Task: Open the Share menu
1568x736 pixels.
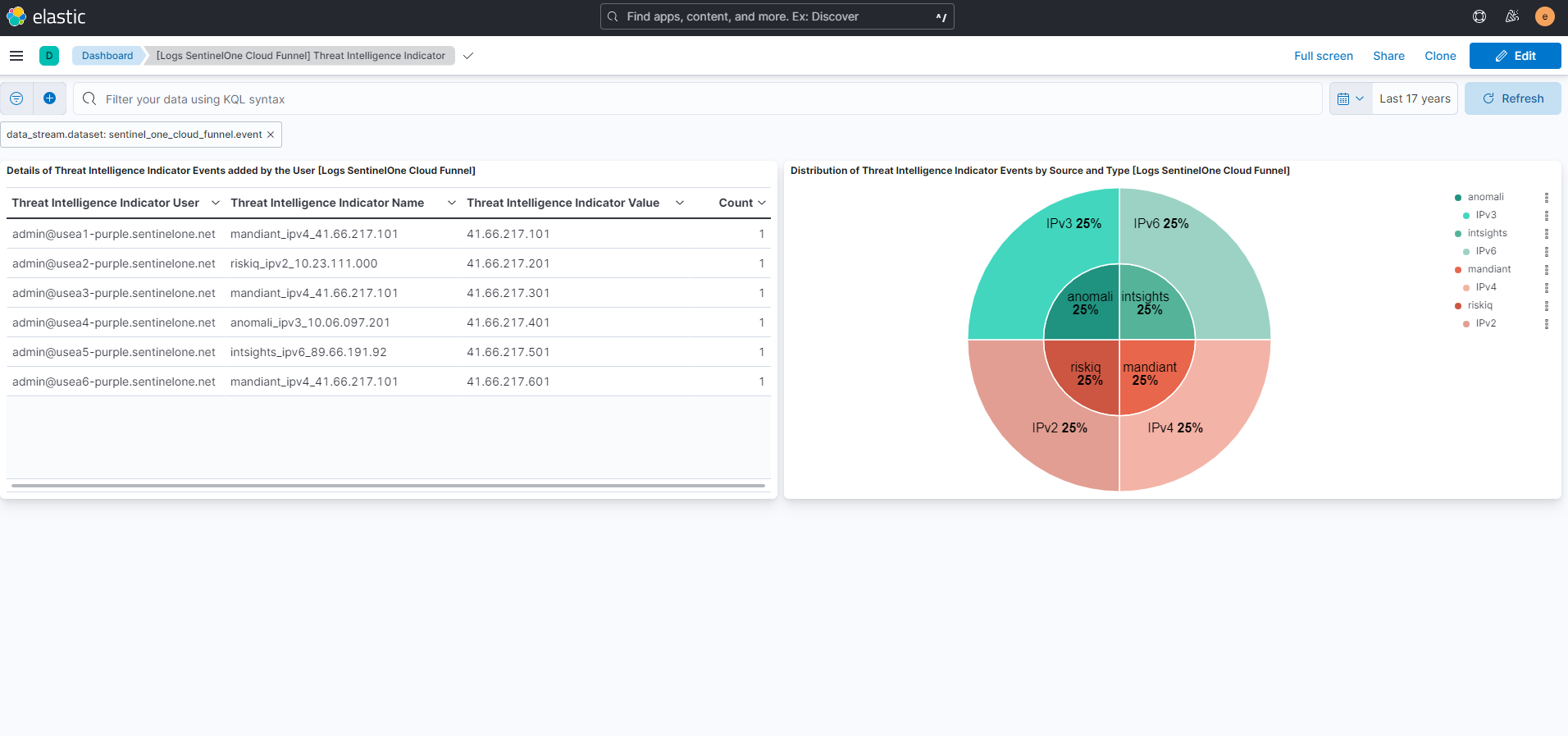Action: point(1388,56)
